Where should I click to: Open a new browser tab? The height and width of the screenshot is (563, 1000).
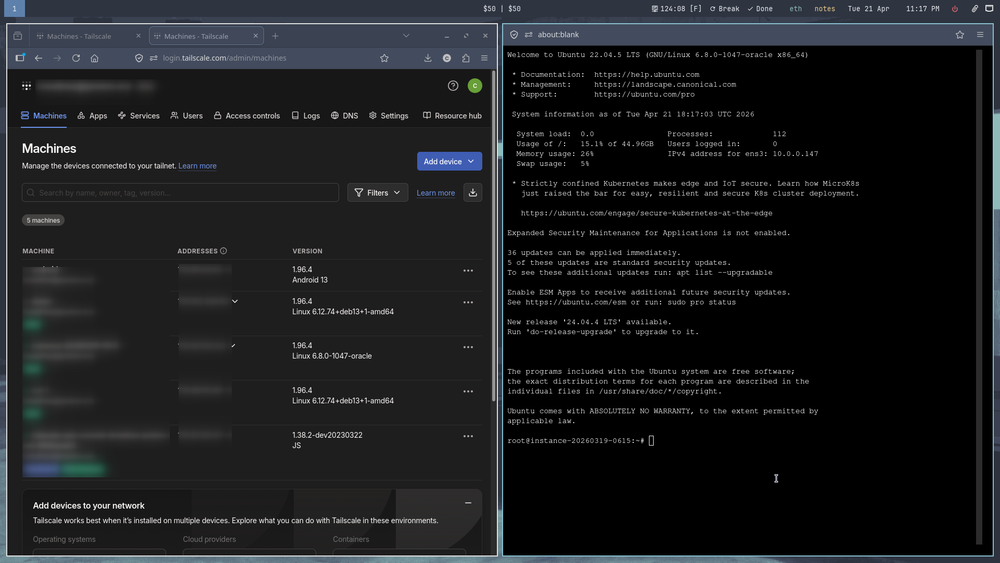pos(276,36)
